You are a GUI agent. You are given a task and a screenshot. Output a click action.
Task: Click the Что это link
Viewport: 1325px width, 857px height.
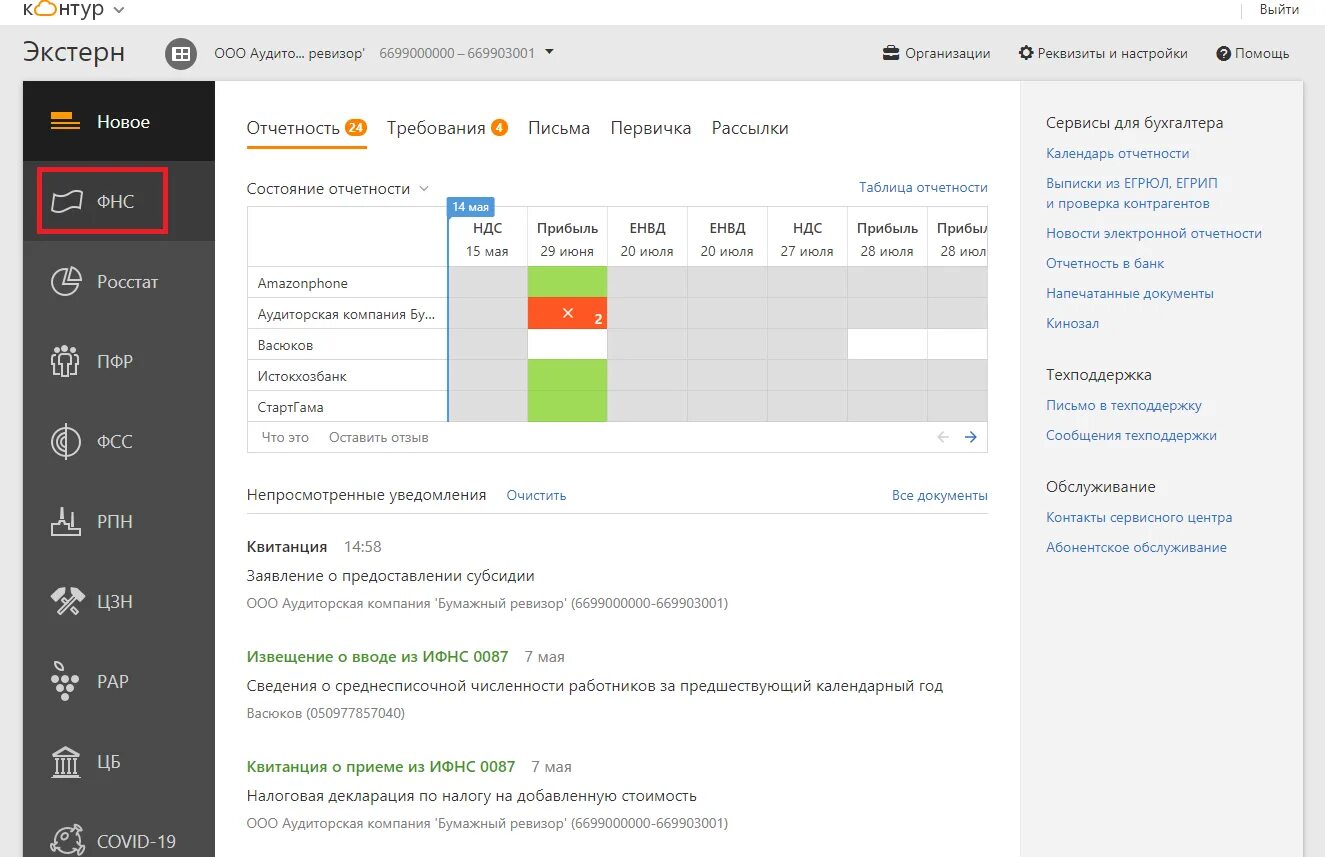[x=285, y=437]
